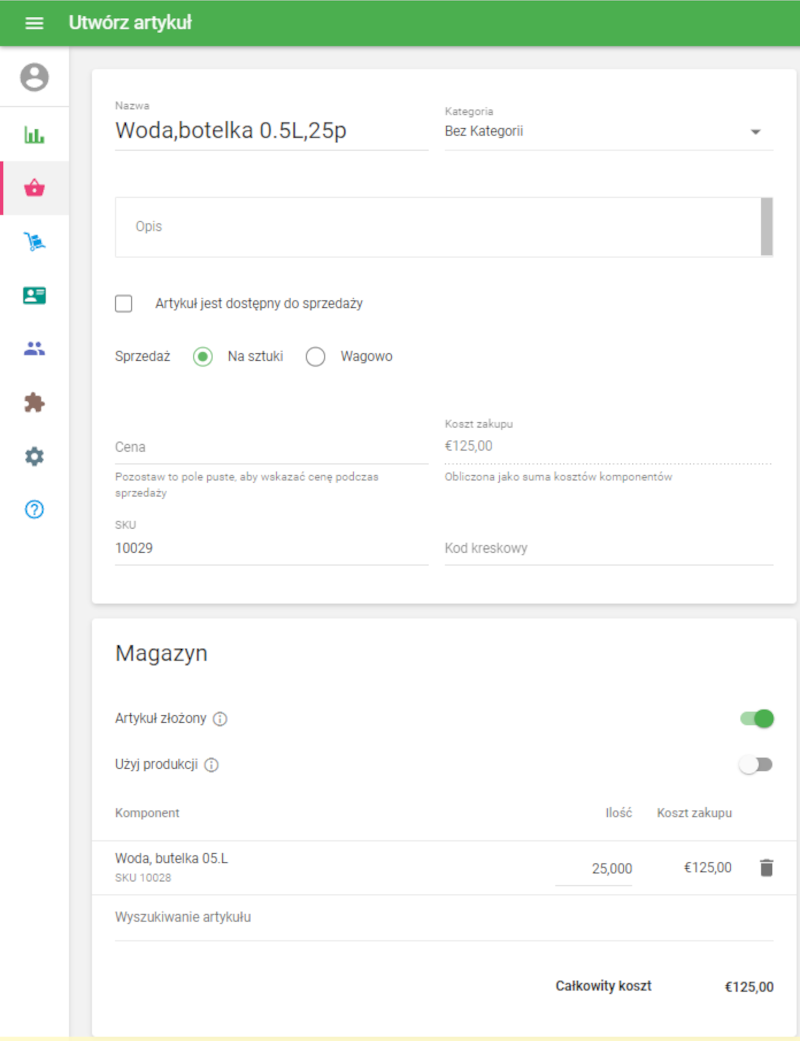This screenshot has height=1041, width=800.
Task: Click the Opis description scrollbar
Action: point(767,226)
